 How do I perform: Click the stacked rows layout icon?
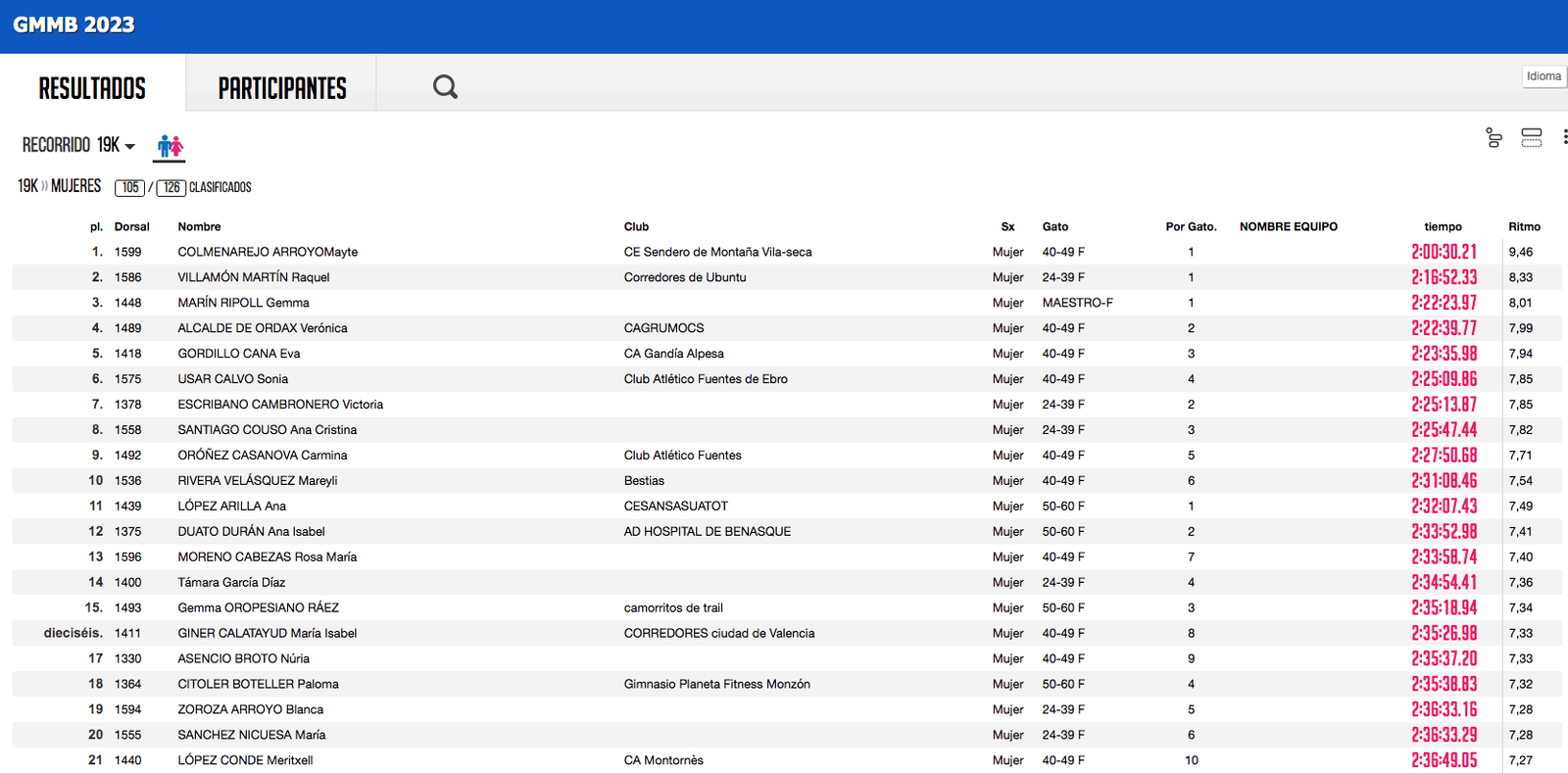point(1531,138)
